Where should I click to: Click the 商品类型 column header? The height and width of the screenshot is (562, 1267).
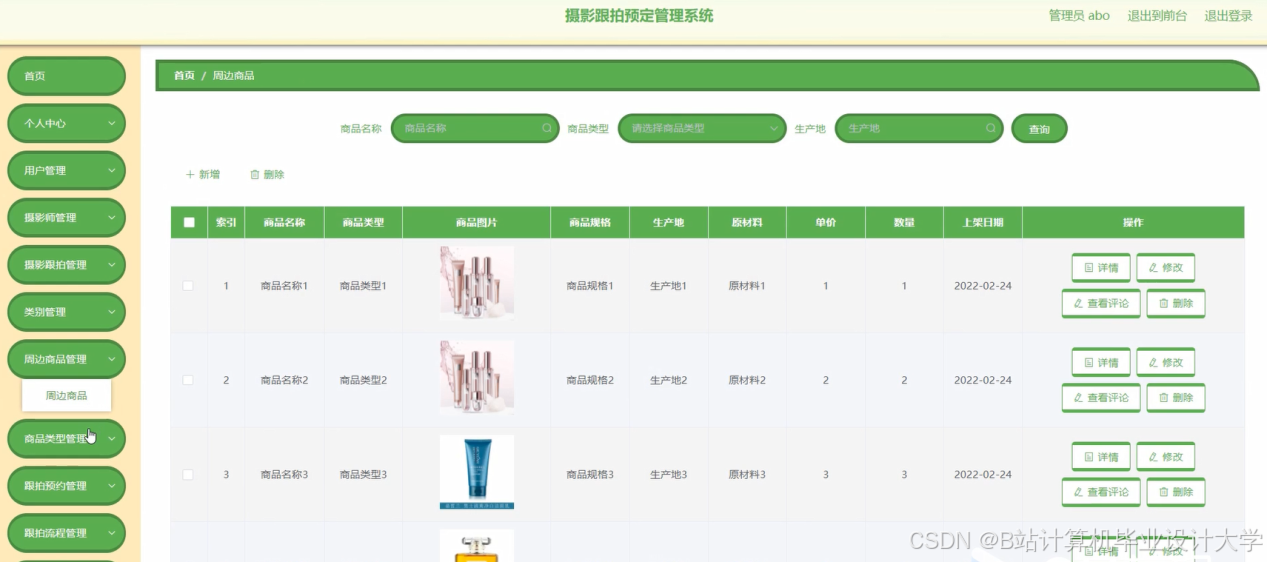(x=363, y=223)
